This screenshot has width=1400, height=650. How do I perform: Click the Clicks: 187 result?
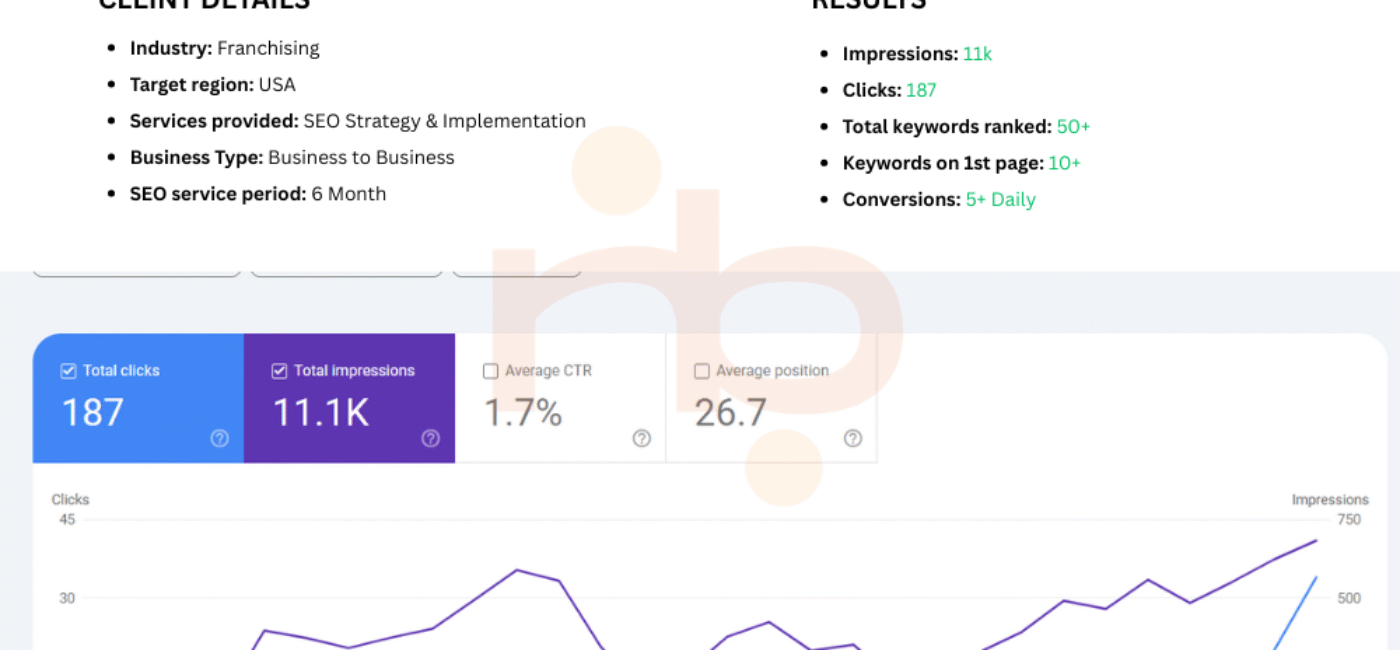[890, 90]
